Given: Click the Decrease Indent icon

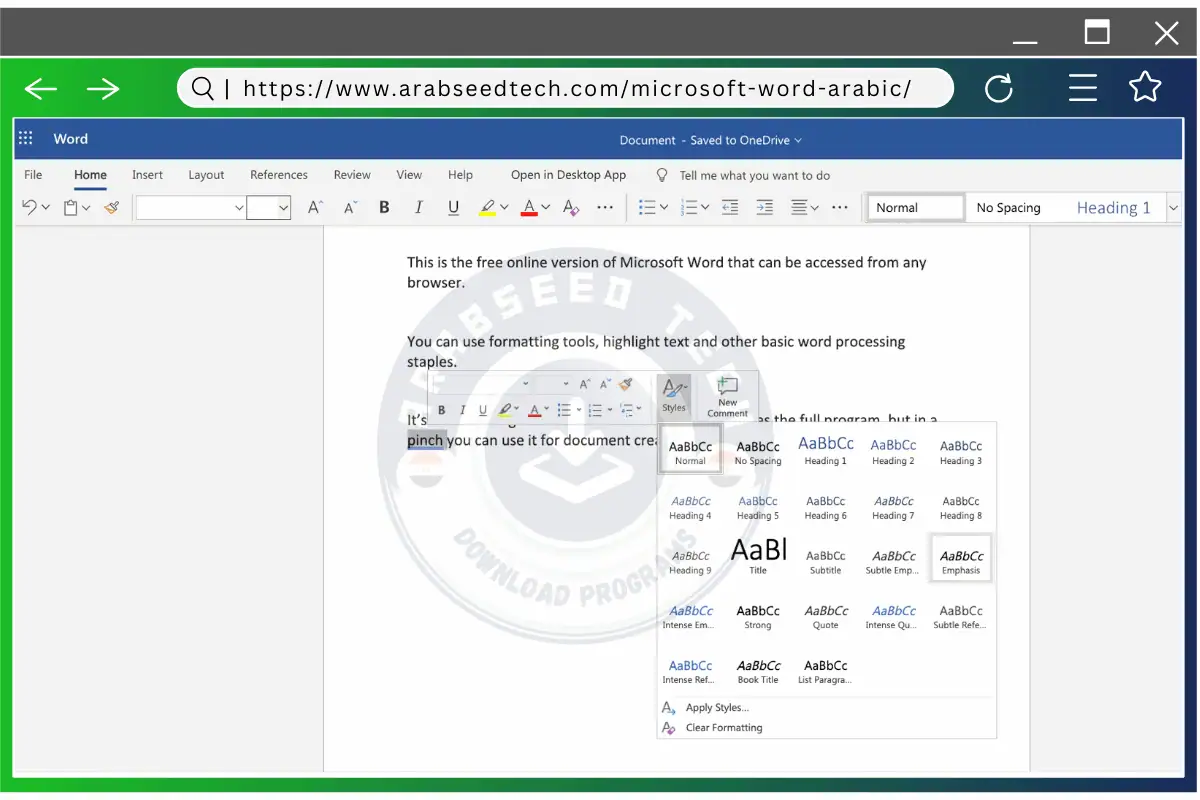Looking at the screenshot, I should click(730, 208).
